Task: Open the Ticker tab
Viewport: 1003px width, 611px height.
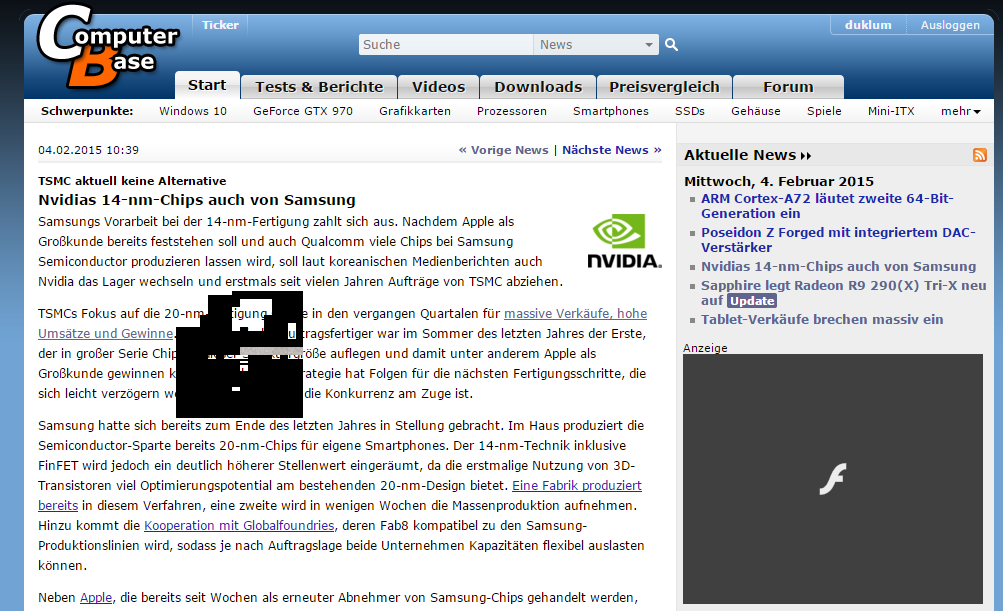Action: tap(220, 25)
